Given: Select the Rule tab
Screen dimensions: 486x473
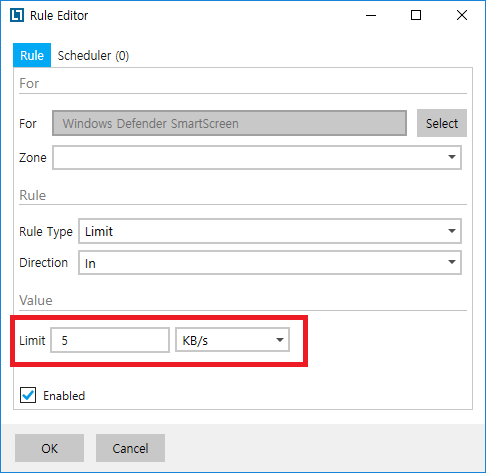Looking at the screenshot, I should pos(32,55).
